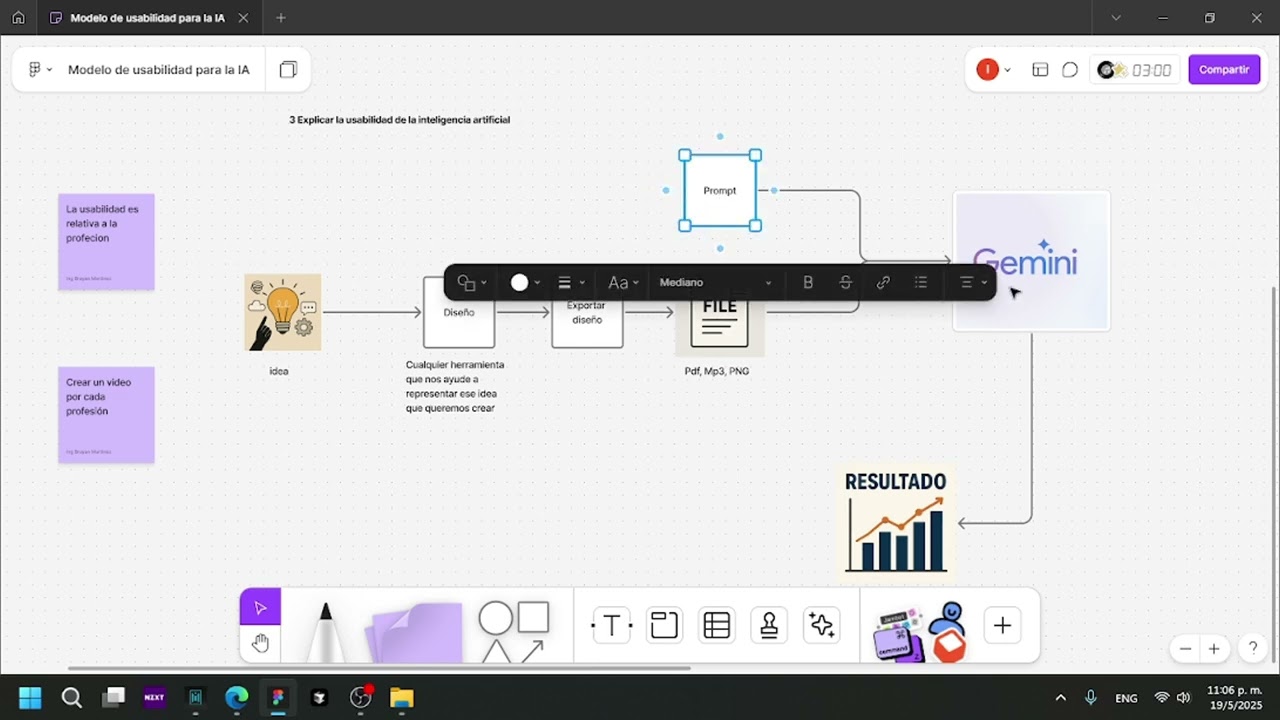Screen dimensions: 1280x720
Task: Toggle bold text formatting
Action: [808, 283]
